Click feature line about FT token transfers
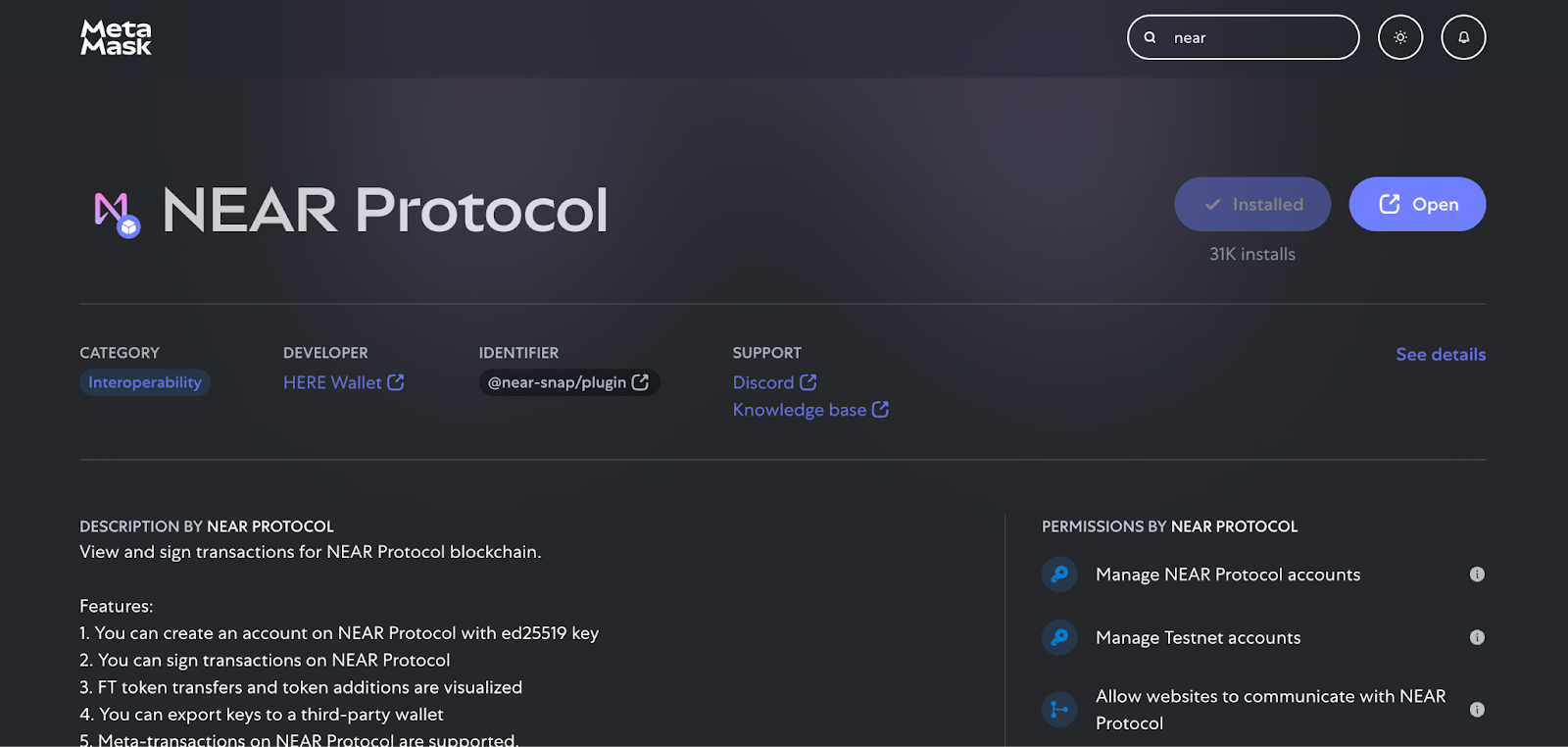Screen dimensions: 1568x747 301,687
